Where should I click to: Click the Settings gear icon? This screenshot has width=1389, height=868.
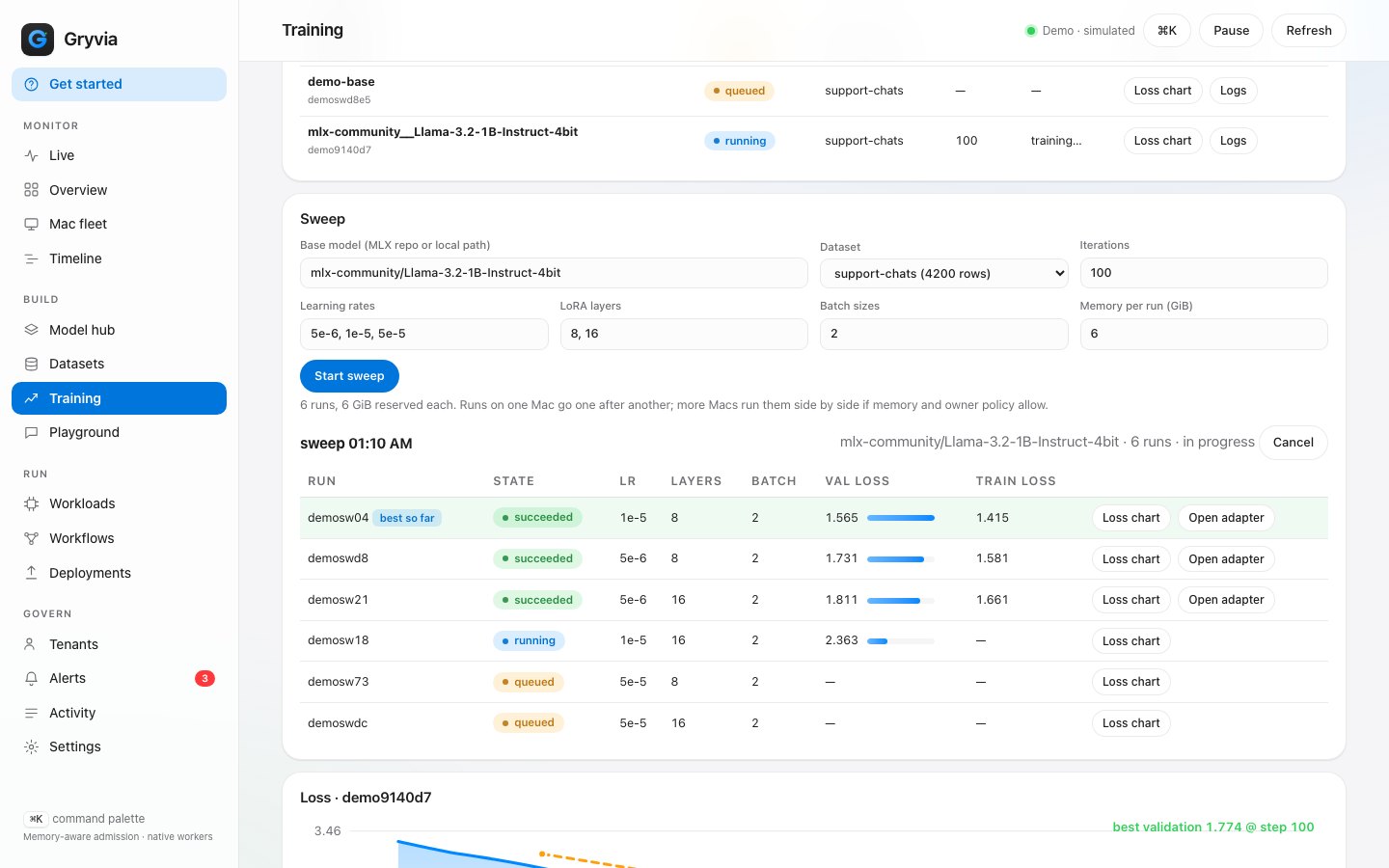tap(32, 746)
